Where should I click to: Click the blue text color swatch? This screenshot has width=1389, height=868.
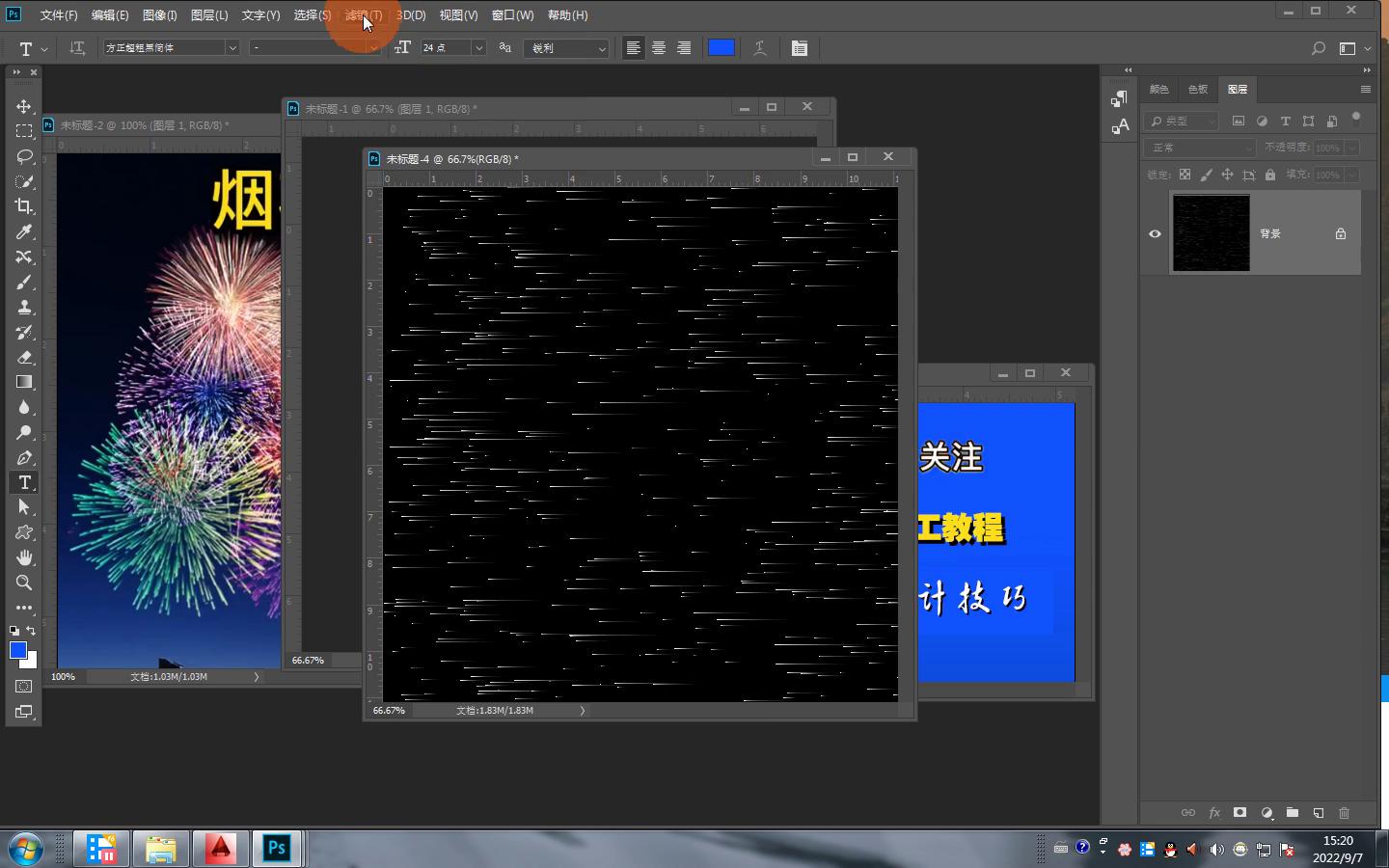[722, 48]
